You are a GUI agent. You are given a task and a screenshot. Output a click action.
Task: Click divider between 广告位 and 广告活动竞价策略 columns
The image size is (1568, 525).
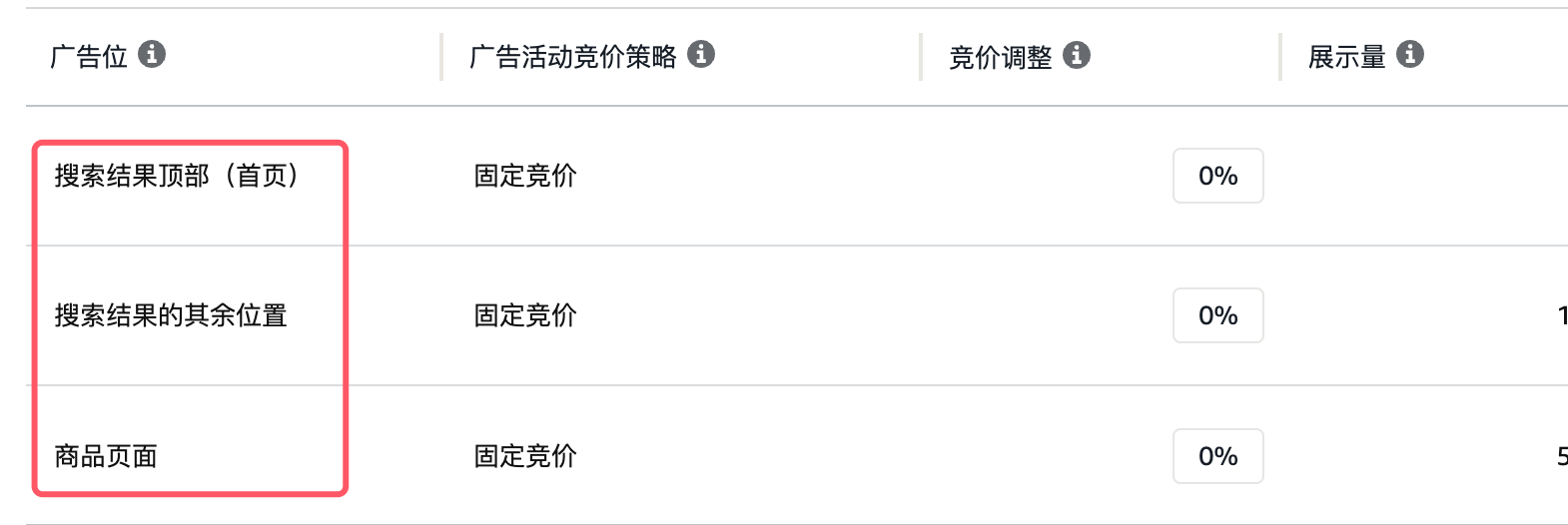(x=440, y=57)
